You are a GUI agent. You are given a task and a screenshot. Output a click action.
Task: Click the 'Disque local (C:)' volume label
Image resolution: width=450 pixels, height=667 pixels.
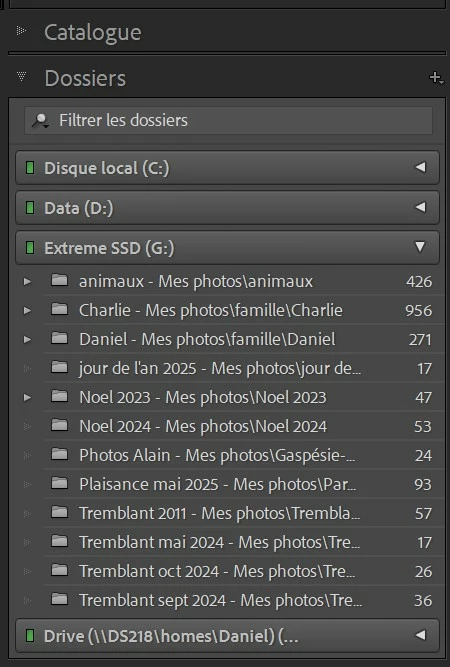click(107, 168)
